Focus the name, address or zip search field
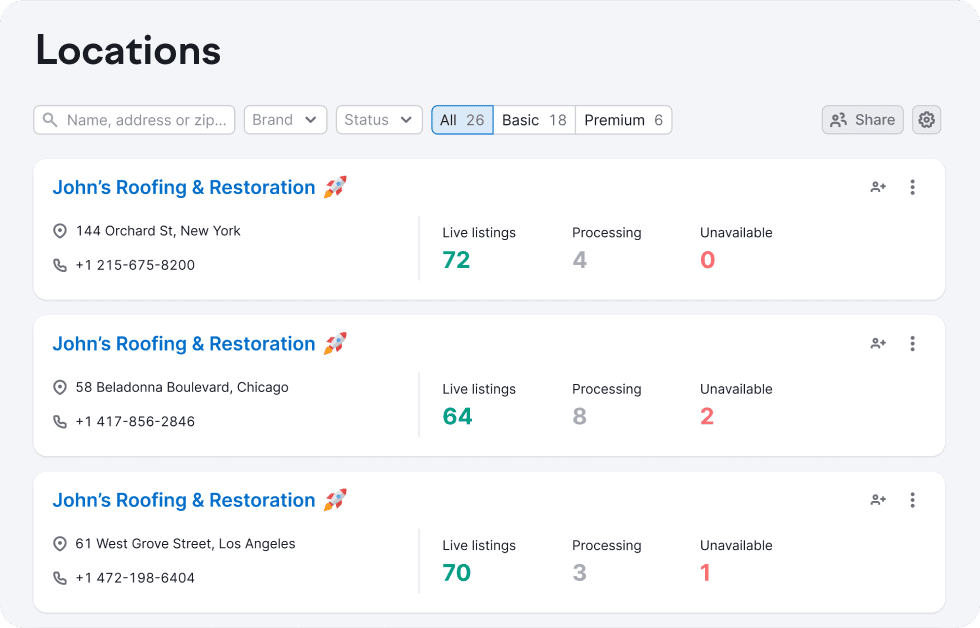The image size is (980, 628). tap(145, 120)
